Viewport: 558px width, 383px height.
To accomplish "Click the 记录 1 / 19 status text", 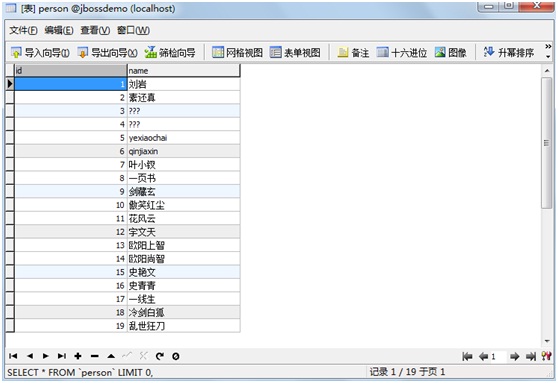I will (407, 372).
